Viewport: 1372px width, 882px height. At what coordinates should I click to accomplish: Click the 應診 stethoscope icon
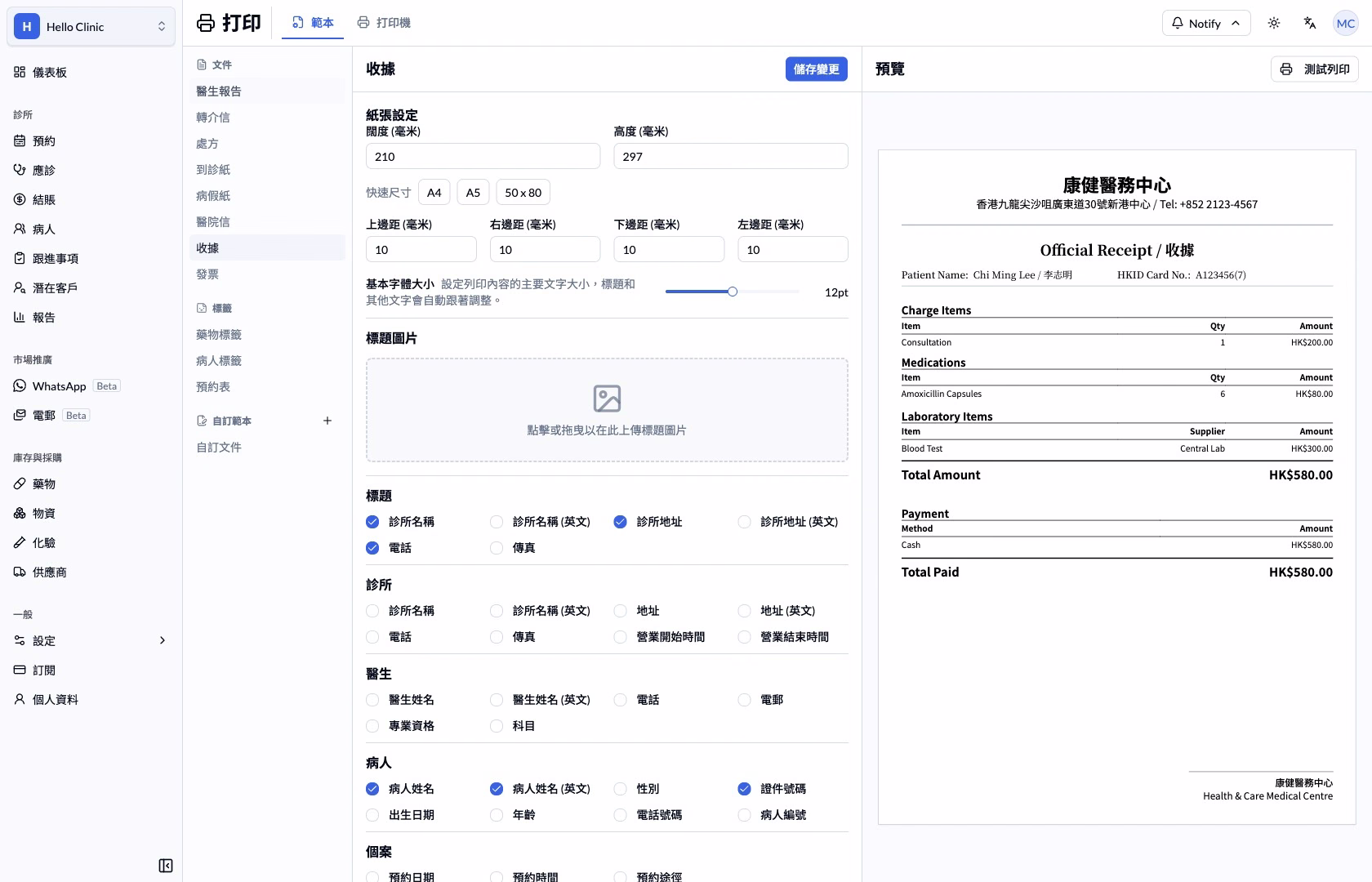20,170
